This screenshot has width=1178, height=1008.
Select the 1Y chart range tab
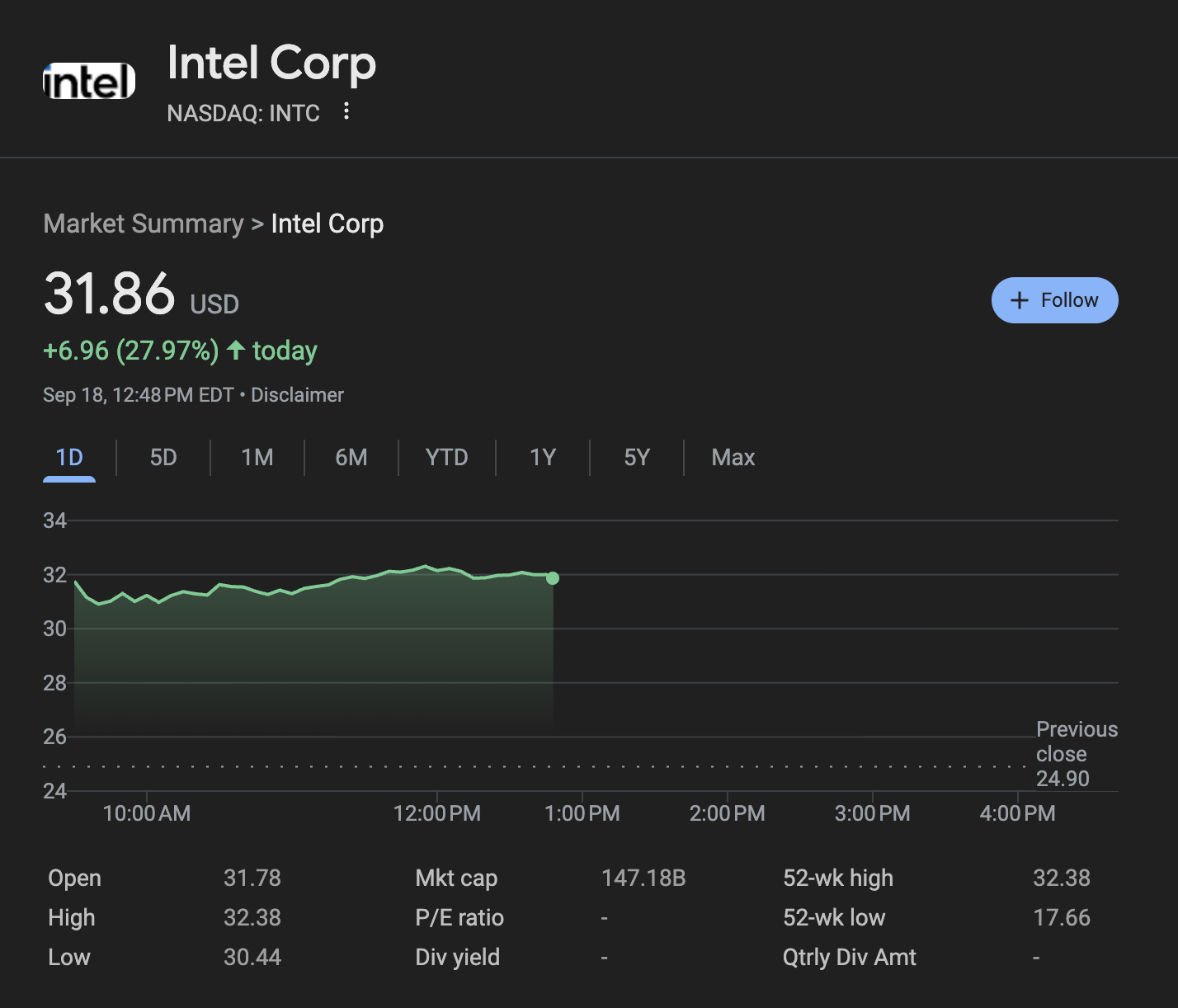[x=543, y=458]
